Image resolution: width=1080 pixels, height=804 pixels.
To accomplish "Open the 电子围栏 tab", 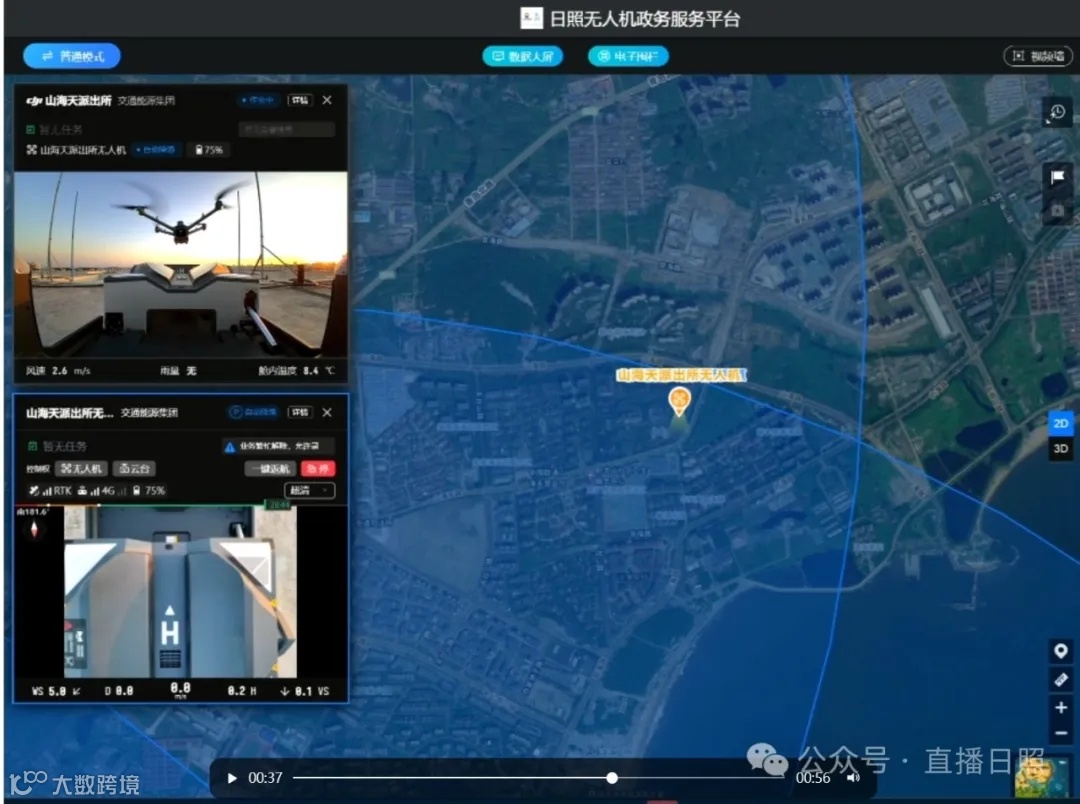I will pyautogui.click(x=627, y=56).
